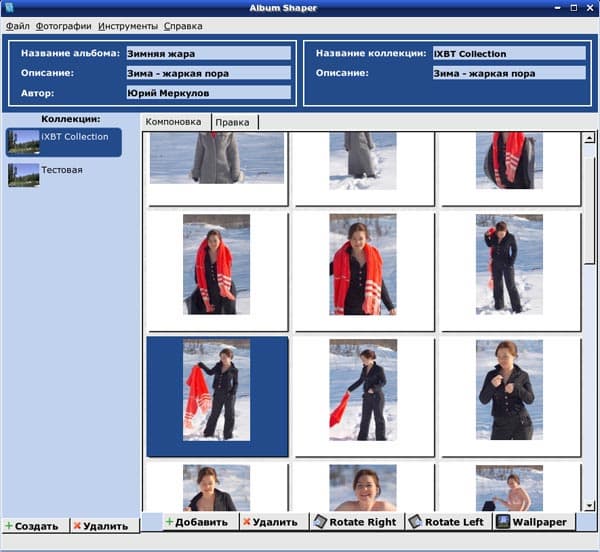The height and width of the screenshot is (552, 600).
Task: Click the Rotate Left button label
Action: 454,522
